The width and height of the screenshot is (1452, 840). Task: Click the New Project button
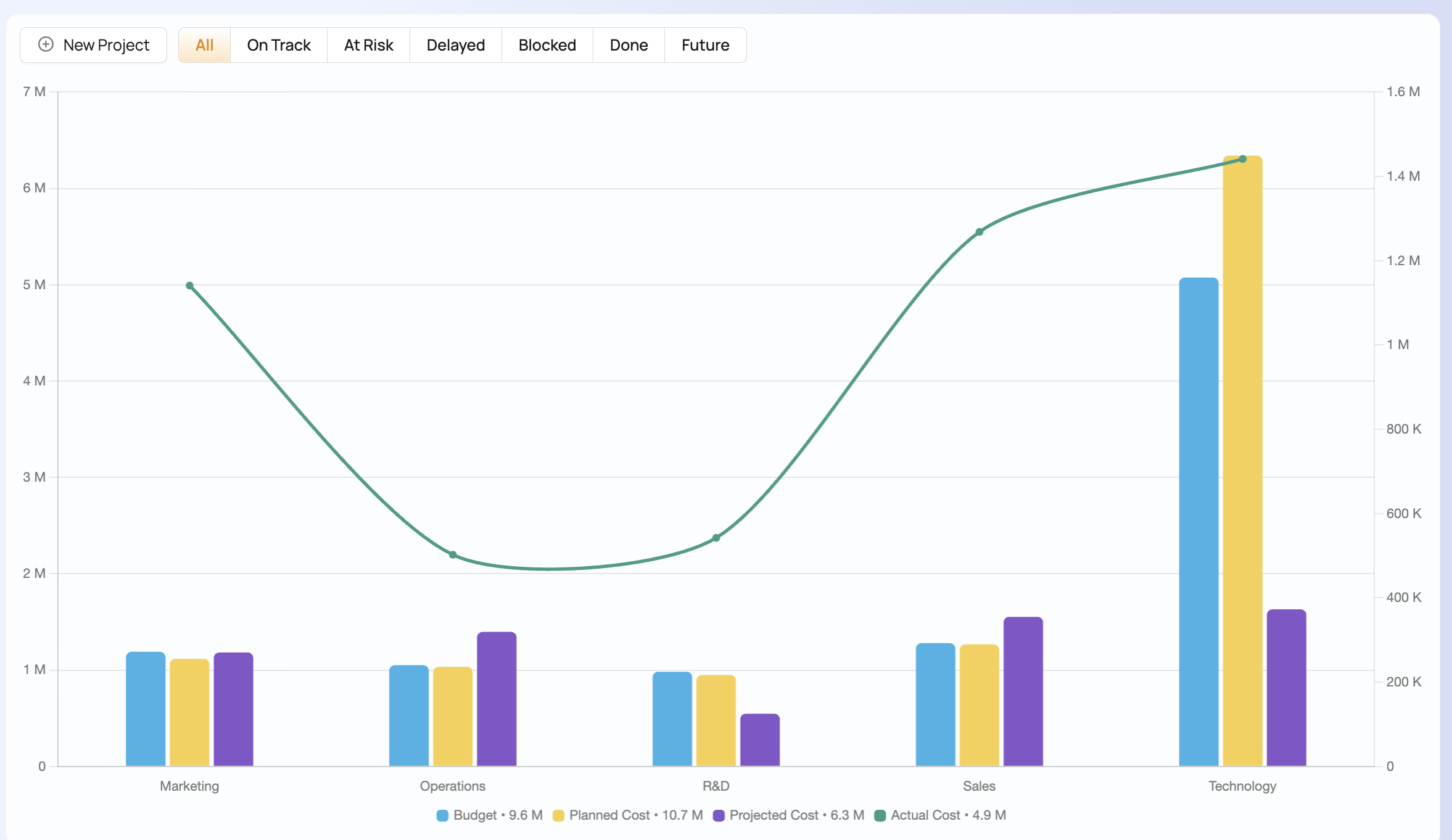pos(93,45)
